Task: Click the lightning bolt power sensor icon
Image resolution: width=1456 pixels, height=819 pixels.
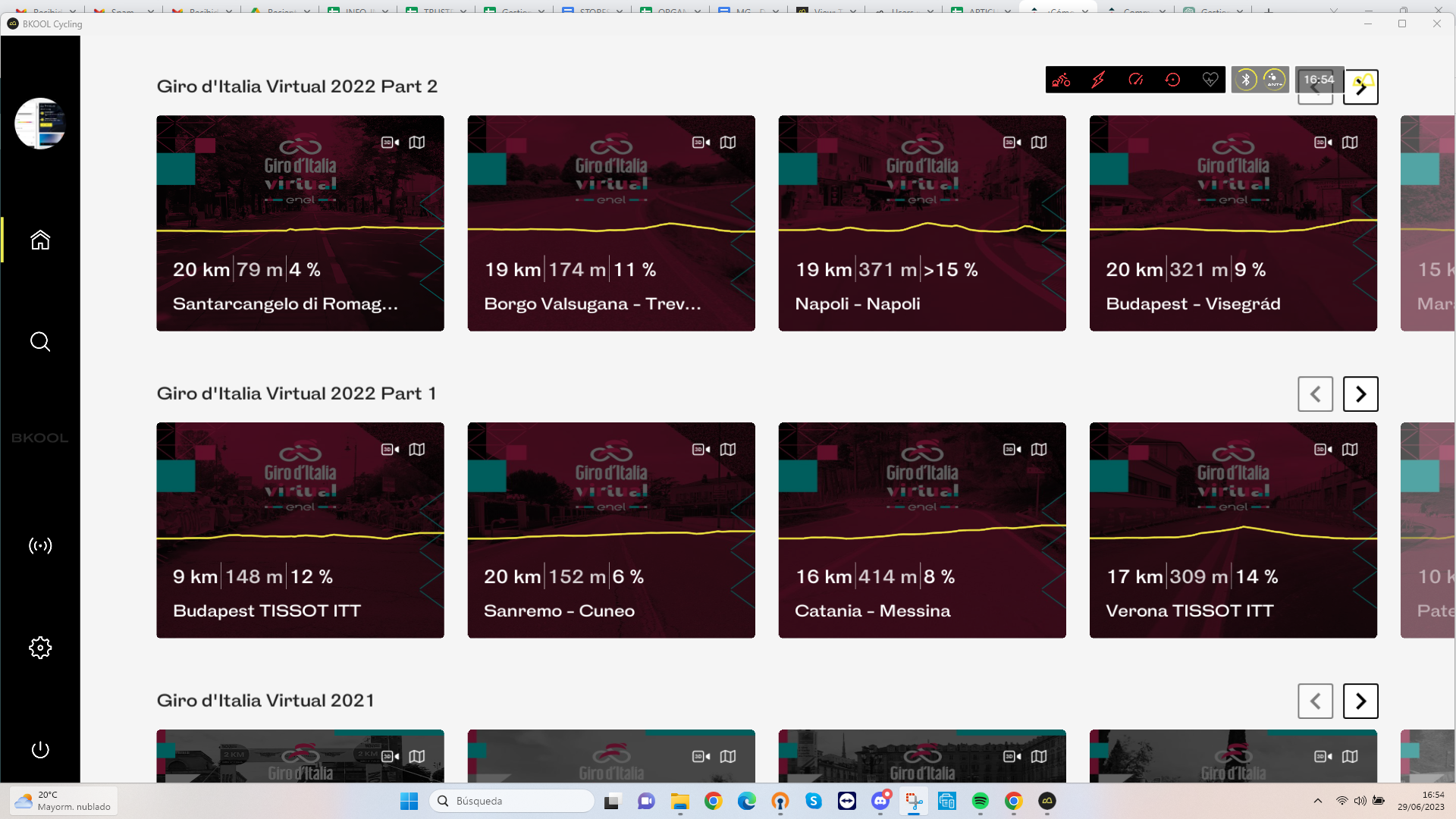Action: pos(1098,80)
